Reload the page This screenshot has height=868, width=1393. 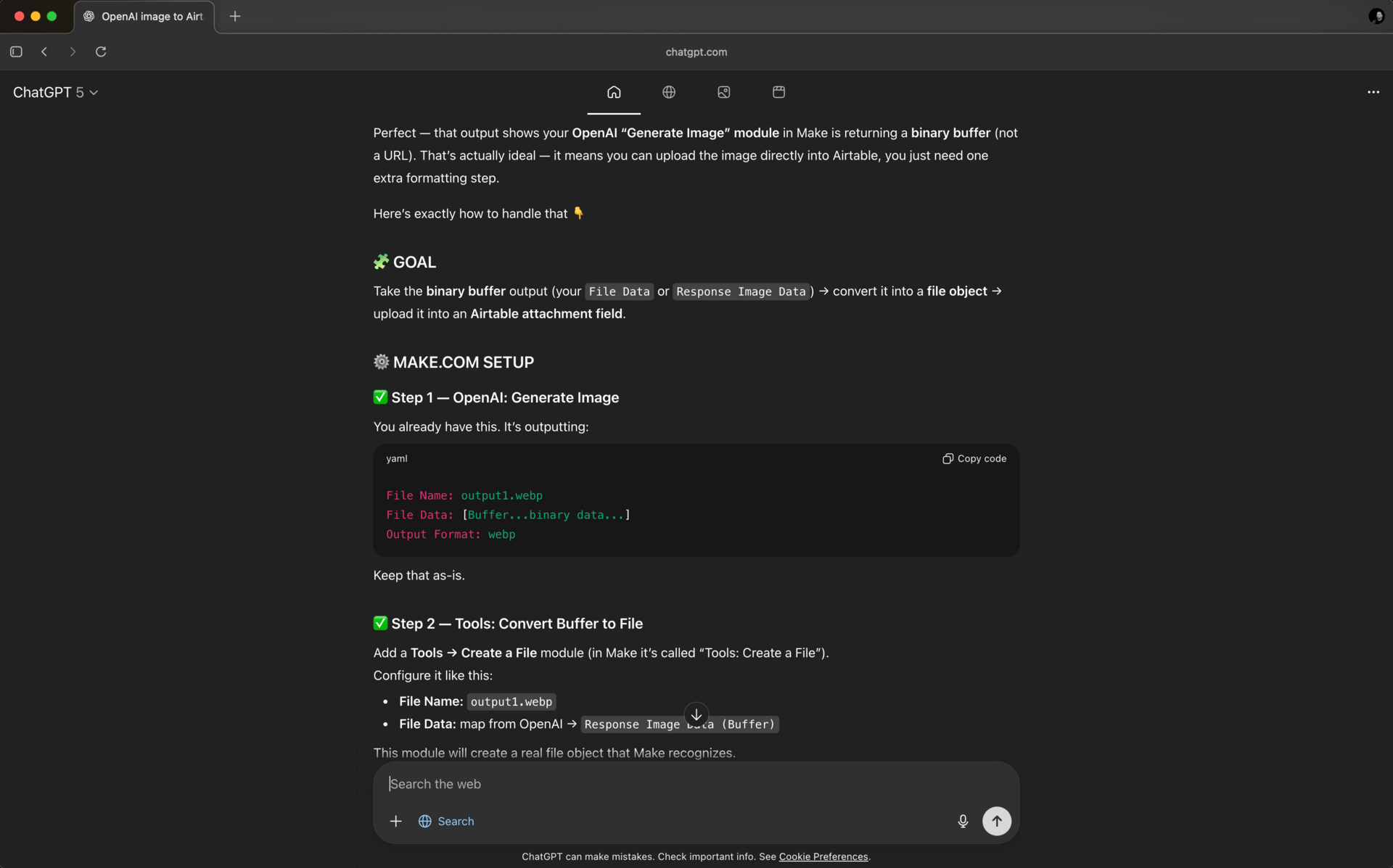[x=101, y=51]
